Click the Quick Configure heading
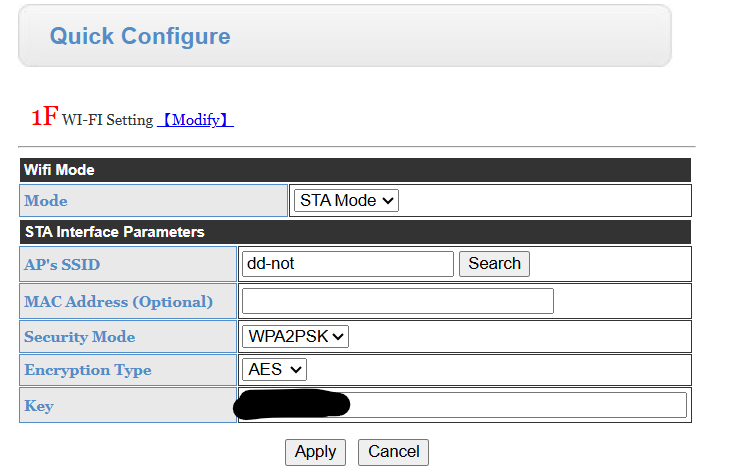The height and width of the screenshot is (472, 731). (x=140, y=37)
